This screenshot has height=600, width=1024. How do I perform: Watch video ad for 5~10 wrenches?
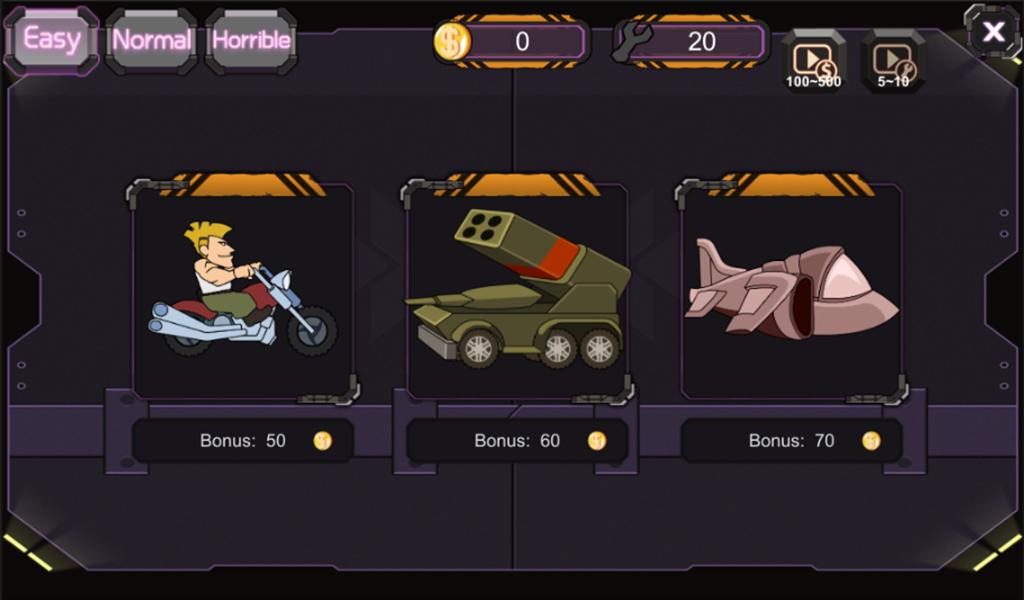coord(893,61)
